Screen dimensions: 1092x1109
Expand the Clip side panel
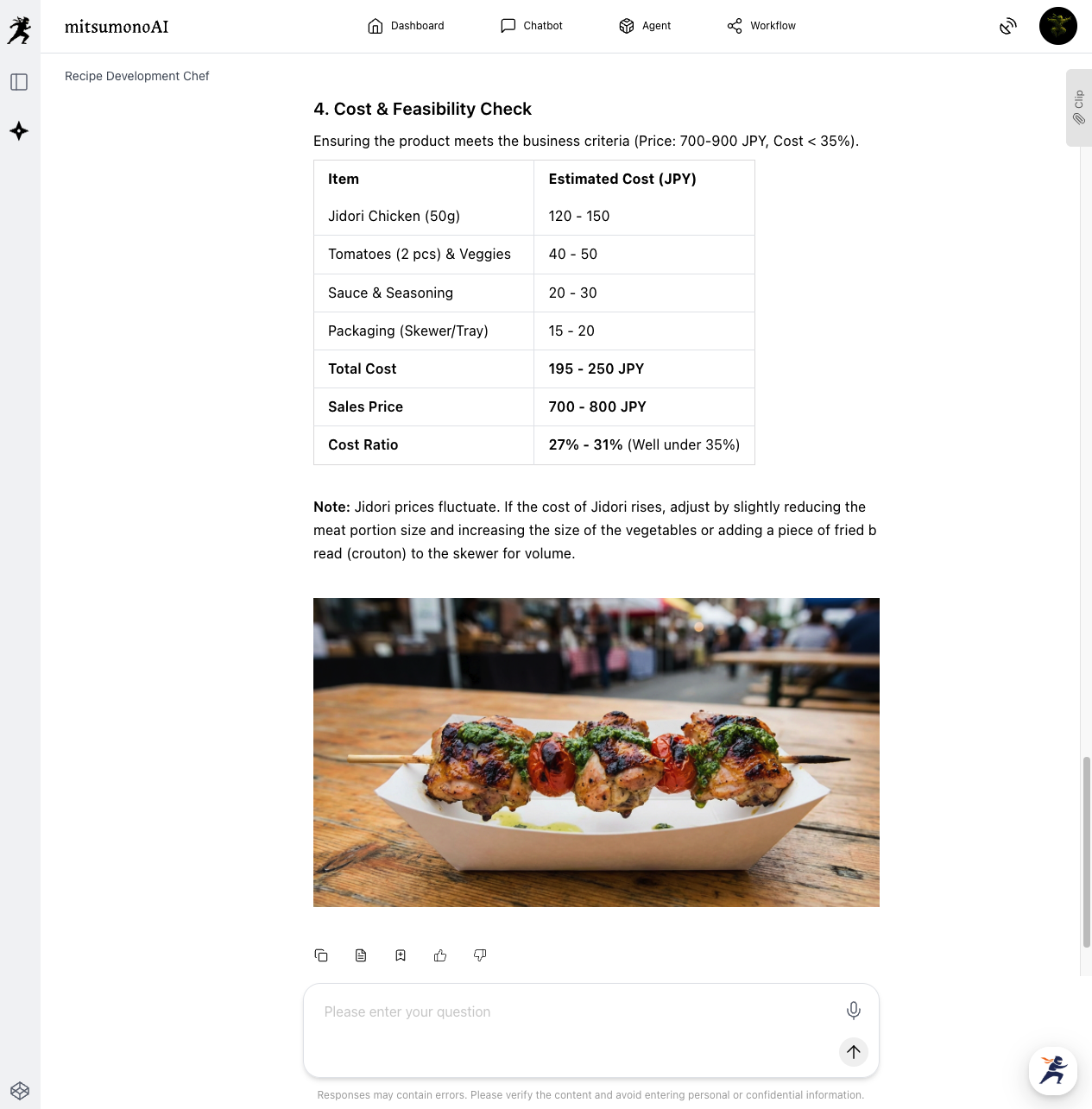click(1079, 108)
